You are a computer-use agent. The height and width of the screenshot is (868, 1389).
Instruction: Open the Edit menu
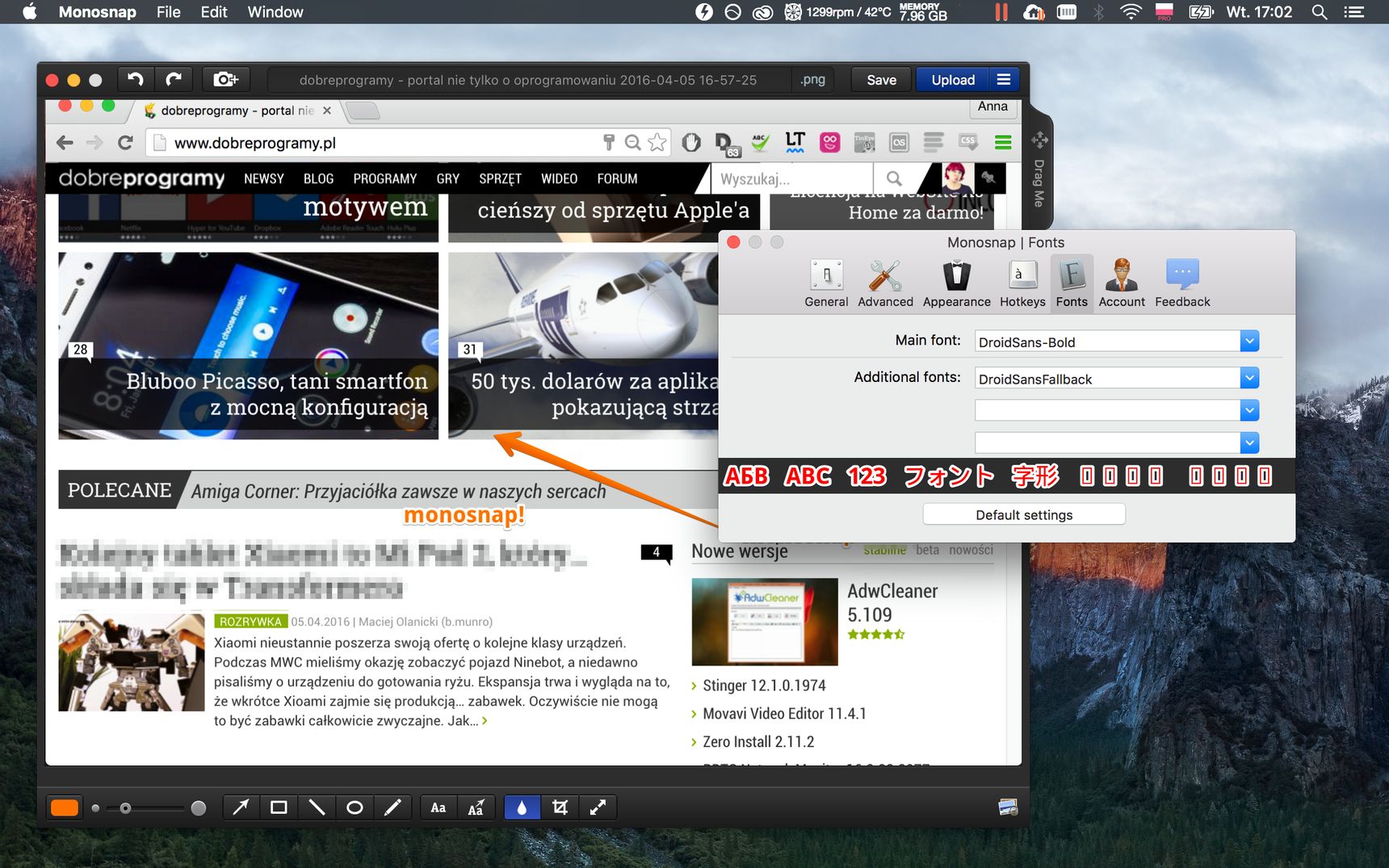[x=213, y=12]
